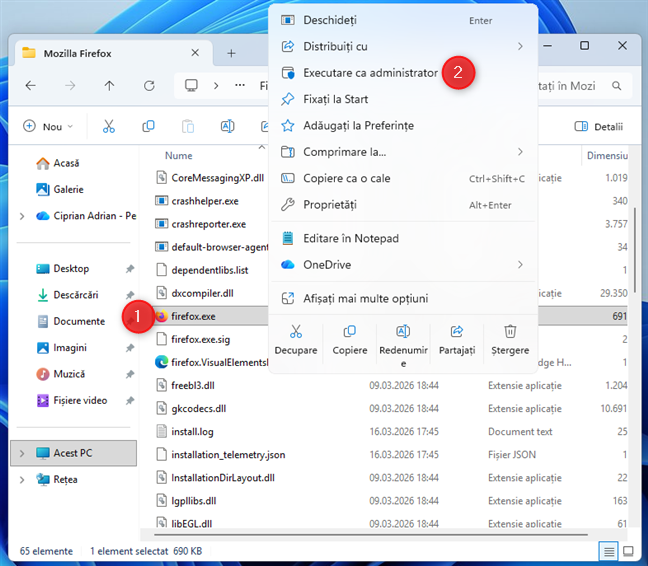Screen dimensions: 648x566
Task: Click Redenumire in context menu bottom bar
Action: 403,346
